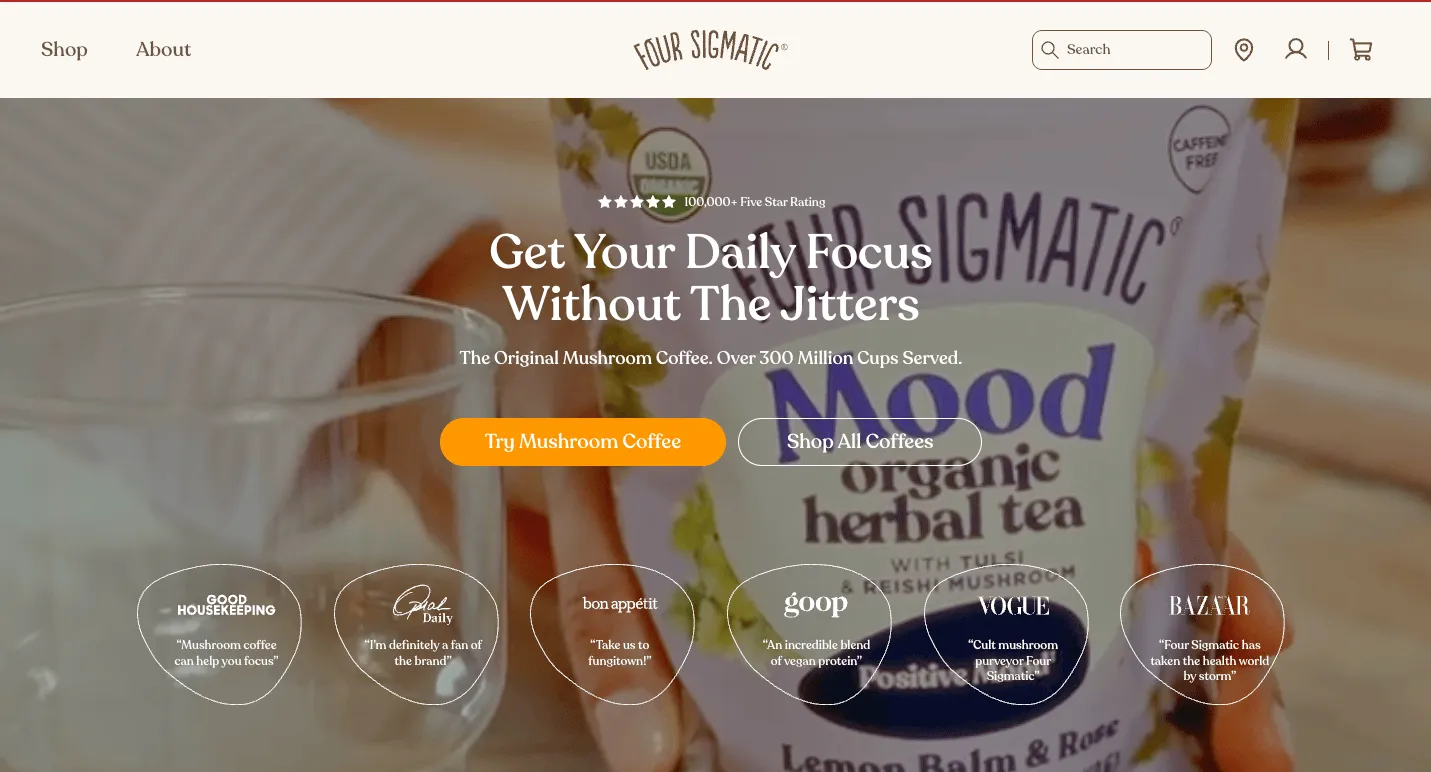Click the Bazaar press badge
Image resolution: width=1431 pixels, height=772 pixels.
click(x=1209, y=635)
